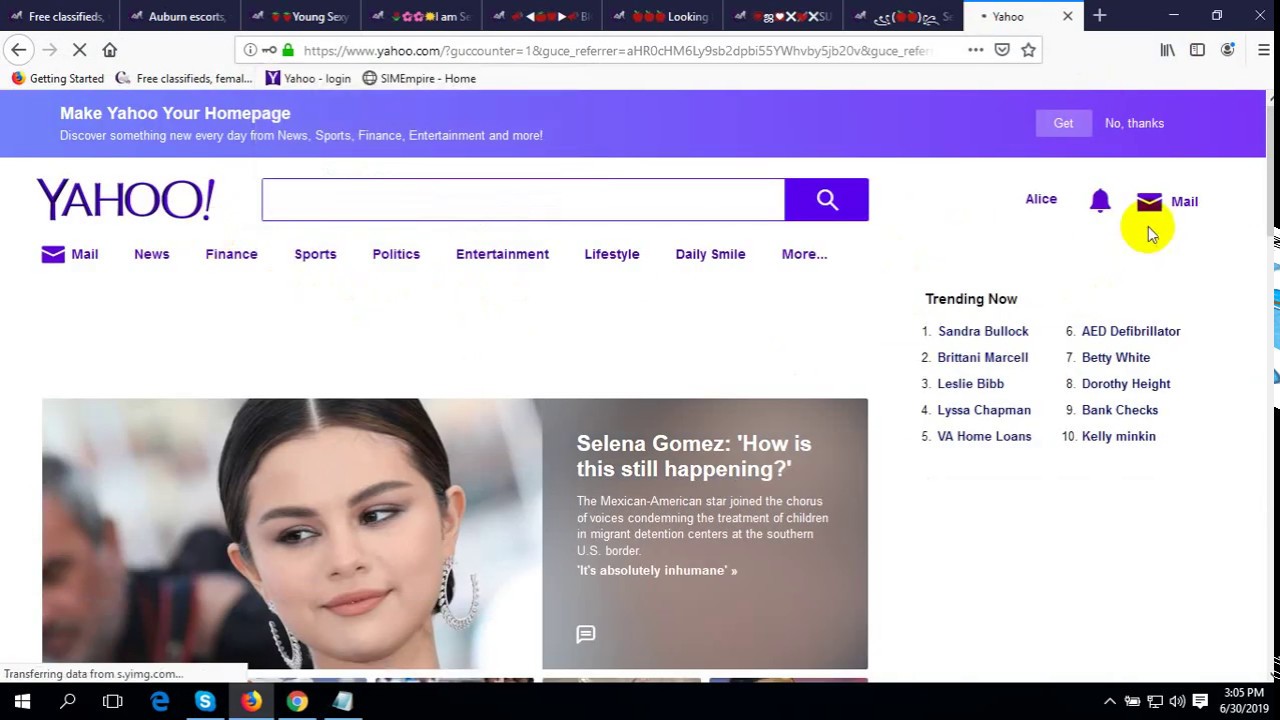
Task: Open Action Center notifications icon
Action: tap(1200, 701)
